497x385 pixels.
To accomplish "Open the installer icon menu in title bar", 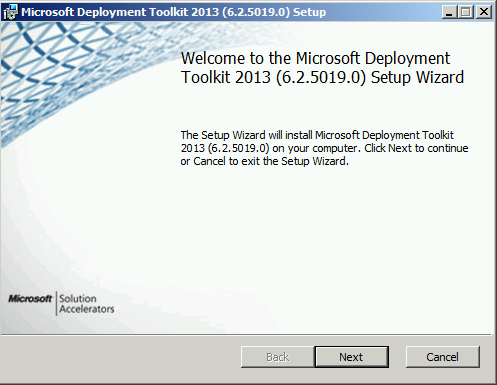I will (10, 12).
